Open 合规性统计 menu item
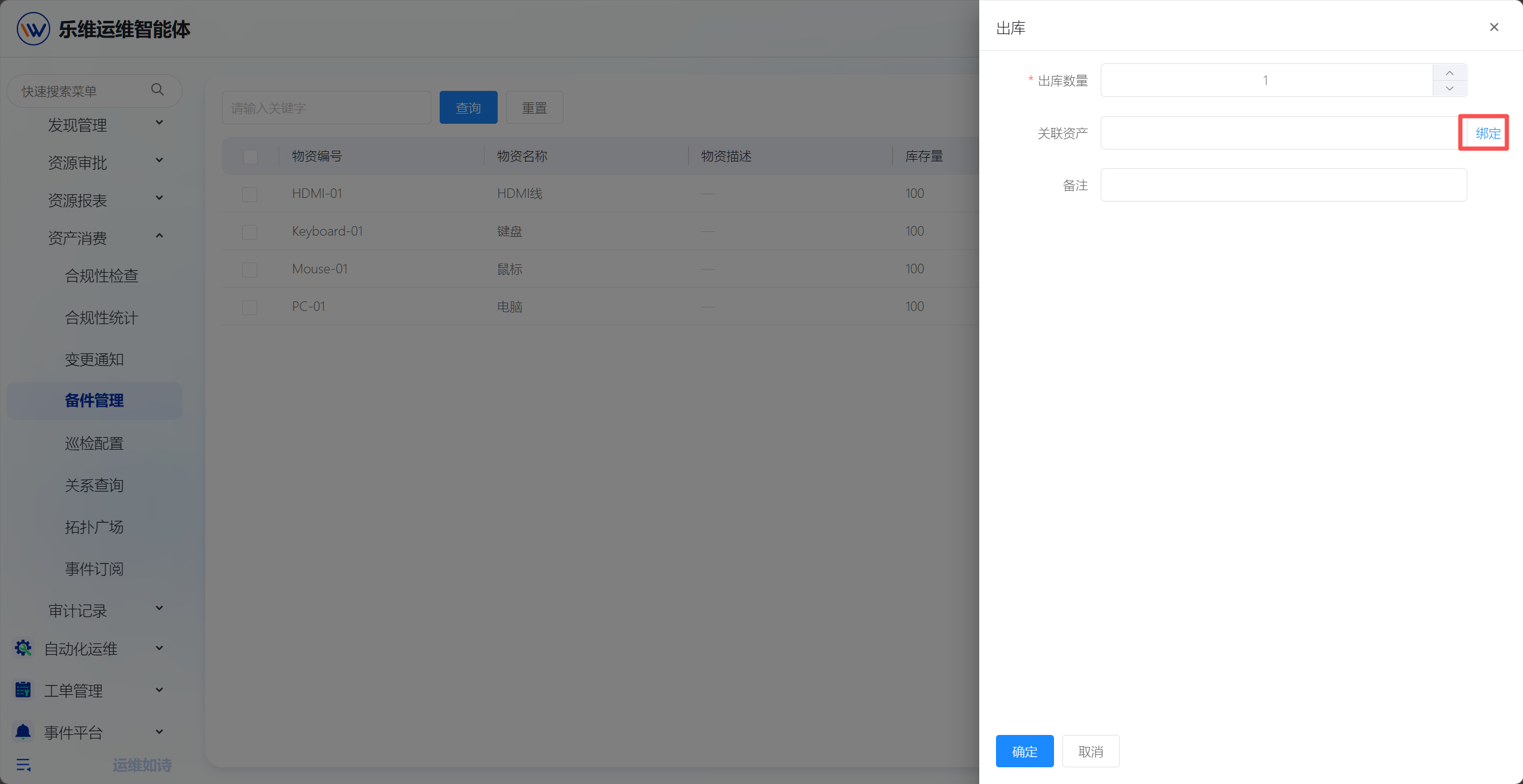 [102, 318]
